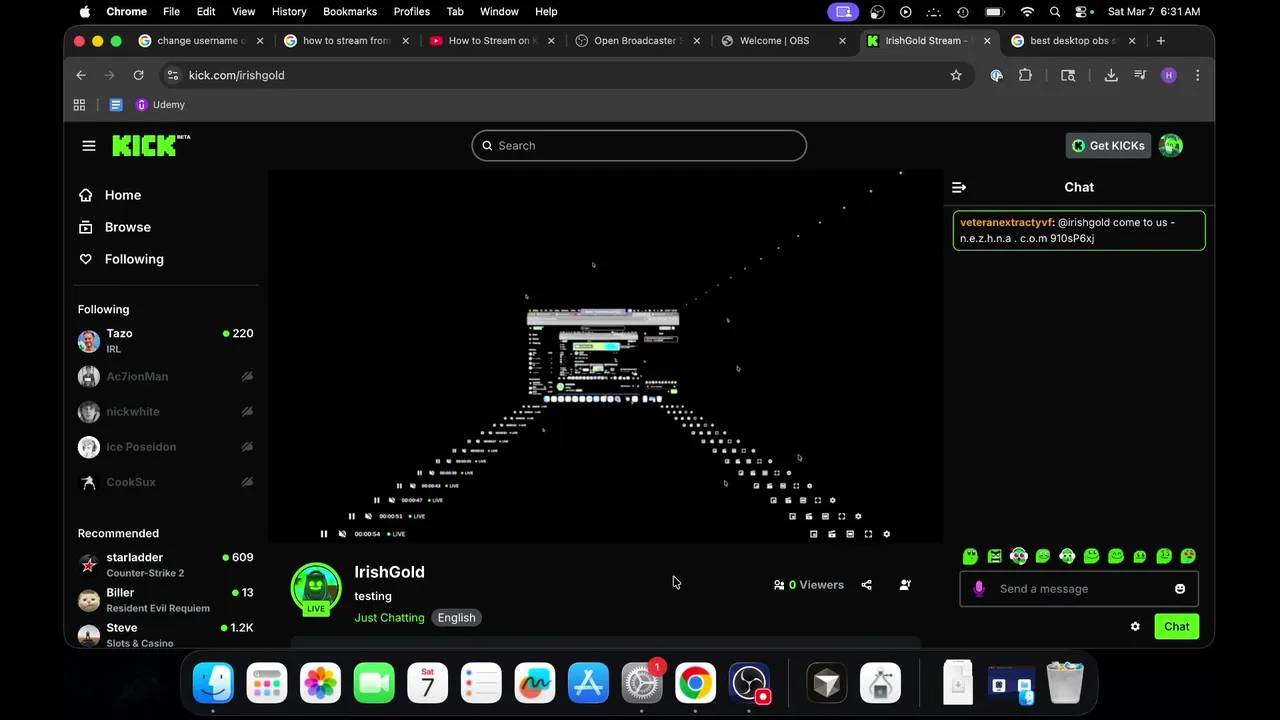Viewport: 1280px width, 720px height.
Task: Go to Home in Kick sidebar
Action: (110, 195)
